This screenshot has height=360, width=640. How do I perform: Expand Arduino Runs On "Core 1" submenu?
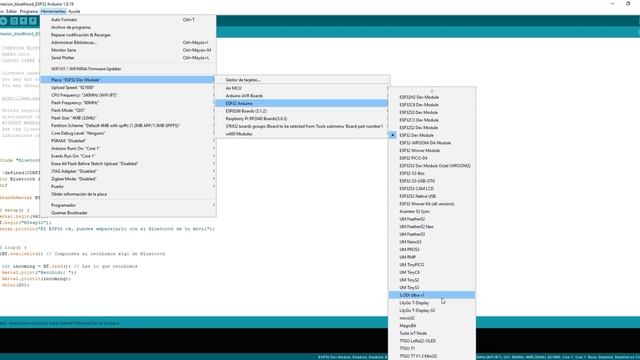click(128, 149)
